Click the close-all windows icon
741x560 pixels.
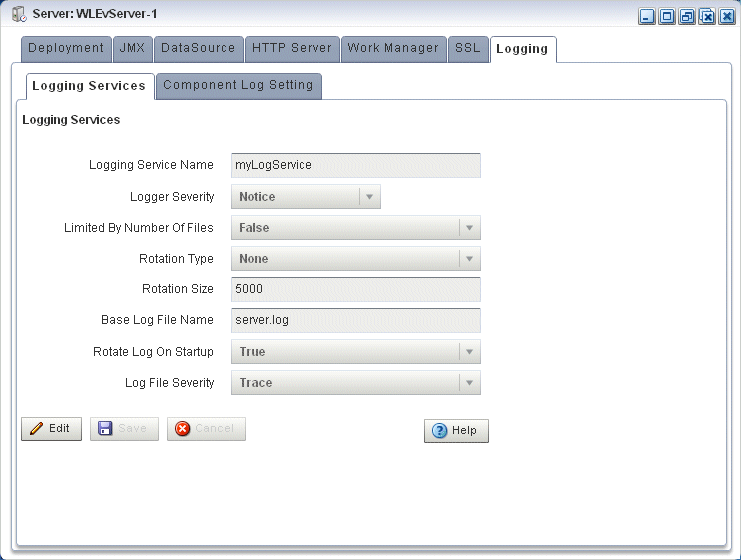click(x=707, y=17)
